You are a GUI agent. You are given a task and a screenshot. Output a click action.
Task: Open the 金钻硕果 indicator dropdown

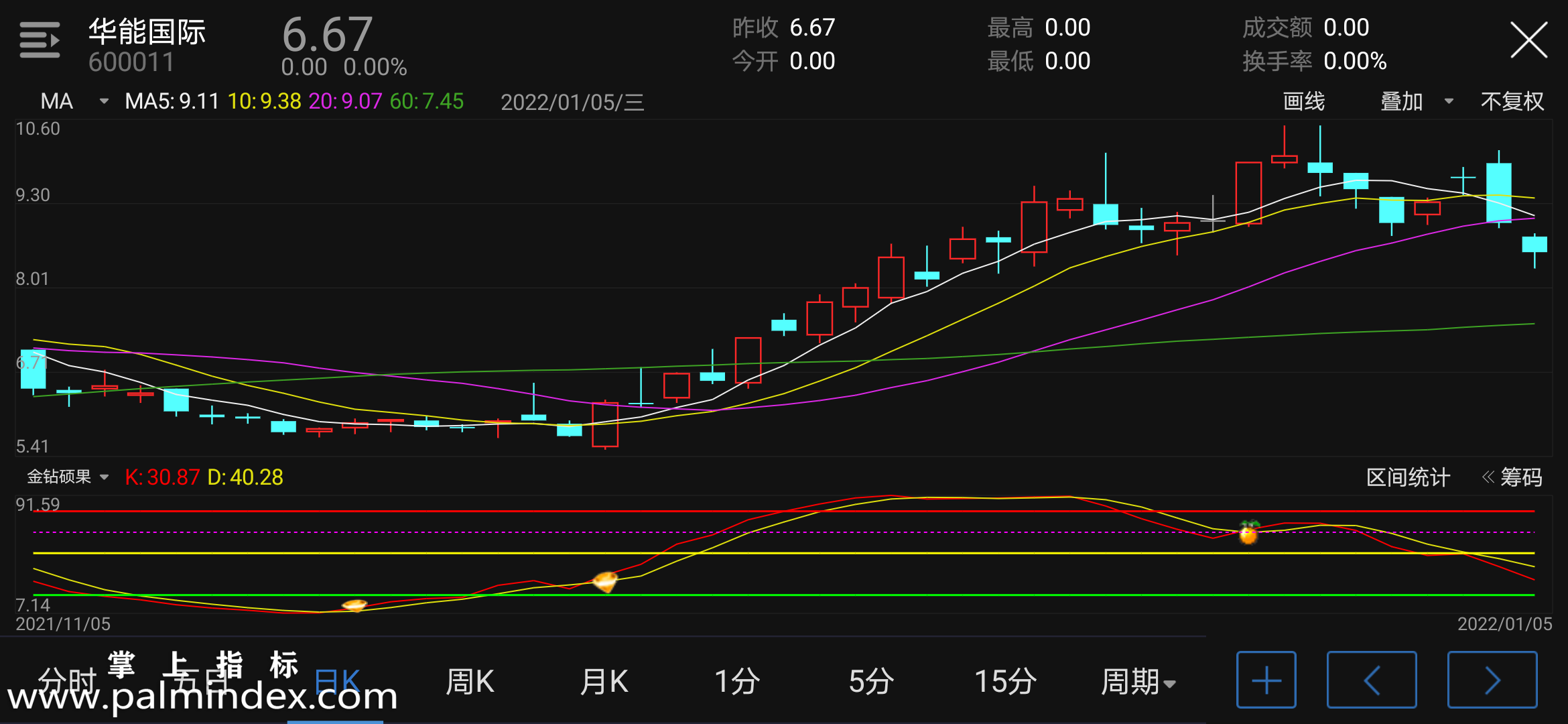(x=68, y=477)
